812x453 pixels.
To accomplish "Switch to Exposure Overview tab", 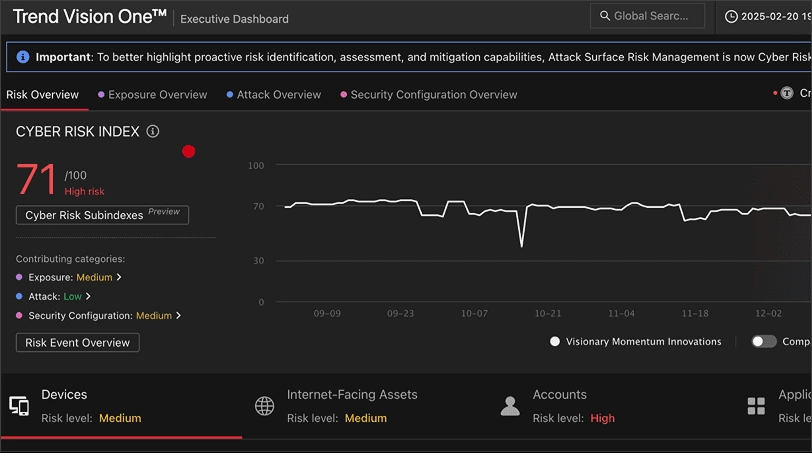I will pyautogui.click(x=152, y=95).
